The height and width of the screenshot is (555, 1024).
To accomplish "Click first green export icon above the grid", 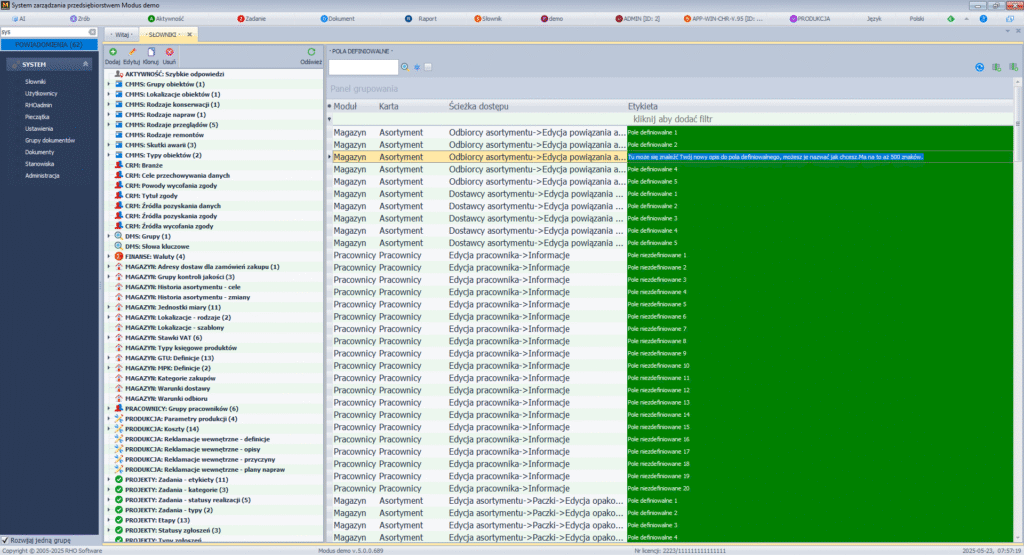I will [997, 67].
